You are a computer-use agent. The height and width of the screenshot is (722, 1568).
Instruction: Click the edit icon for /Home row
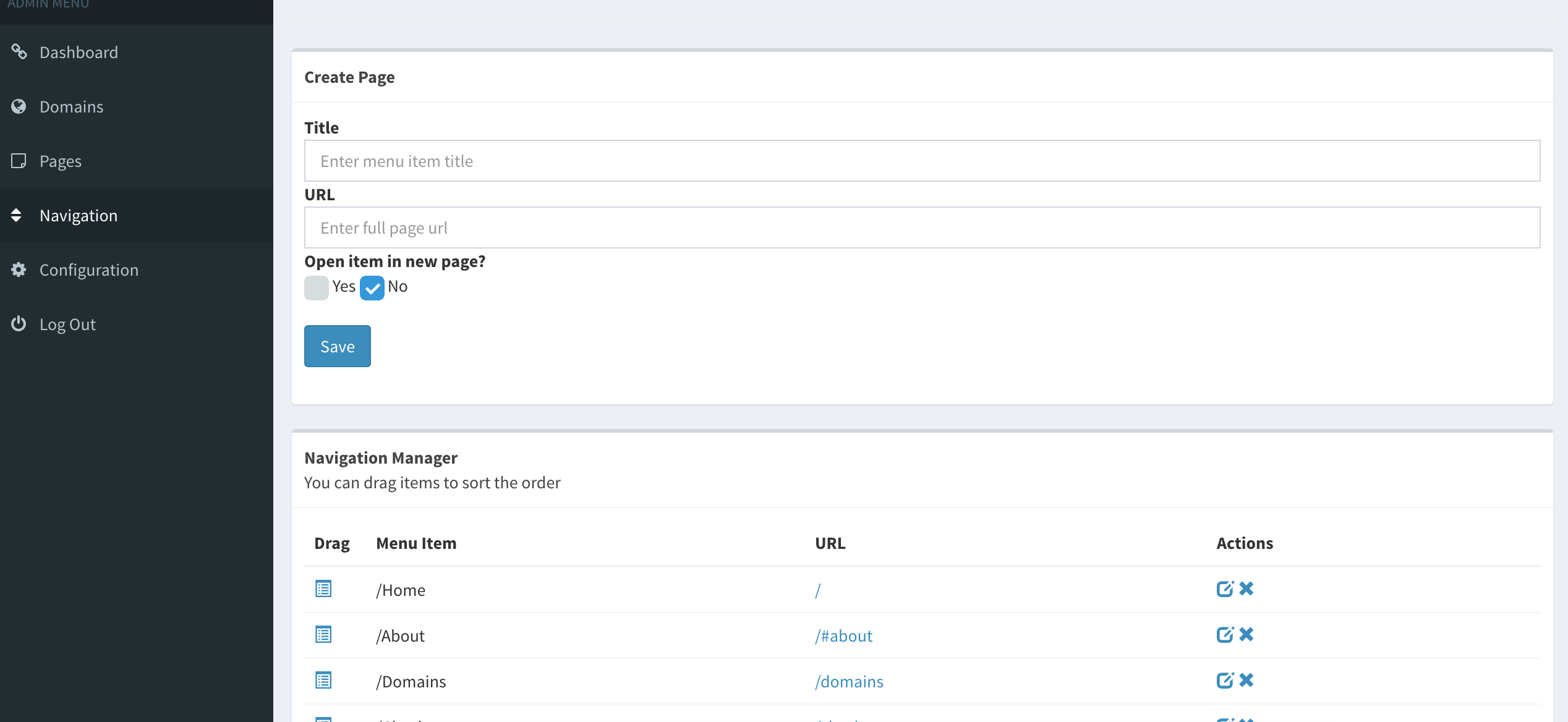[1224, 589]
